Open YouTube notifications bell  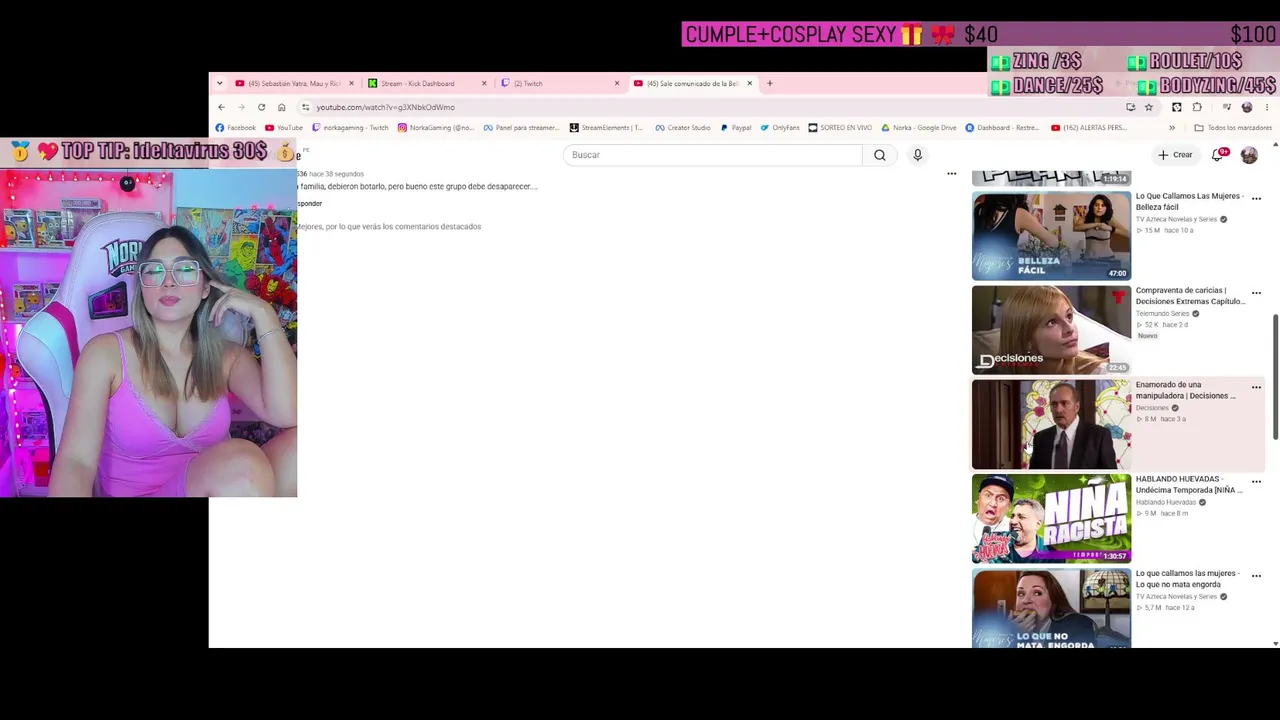coord(1218,155)
